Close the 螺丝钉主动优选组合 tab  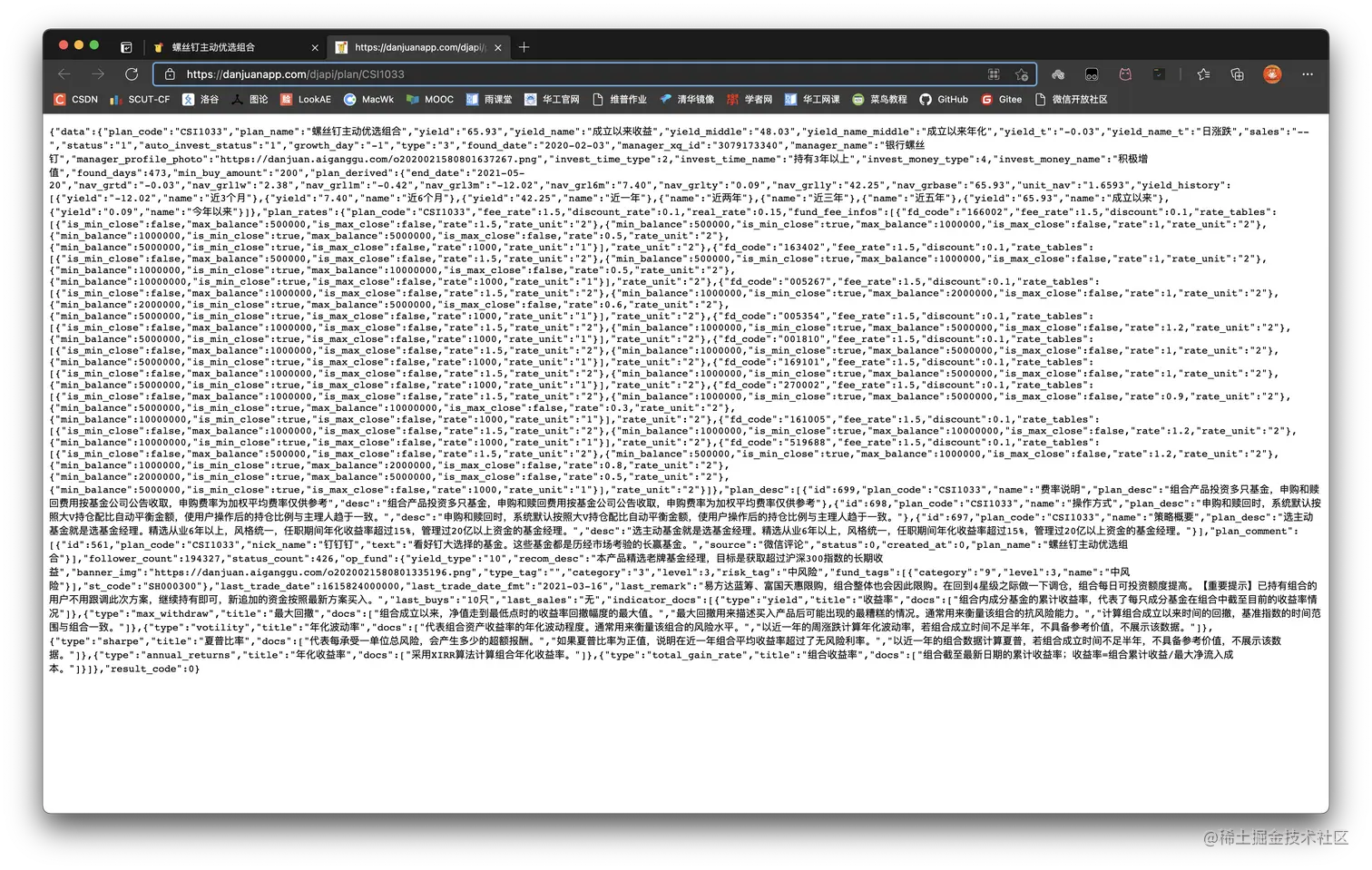click(x=315, y=47)
